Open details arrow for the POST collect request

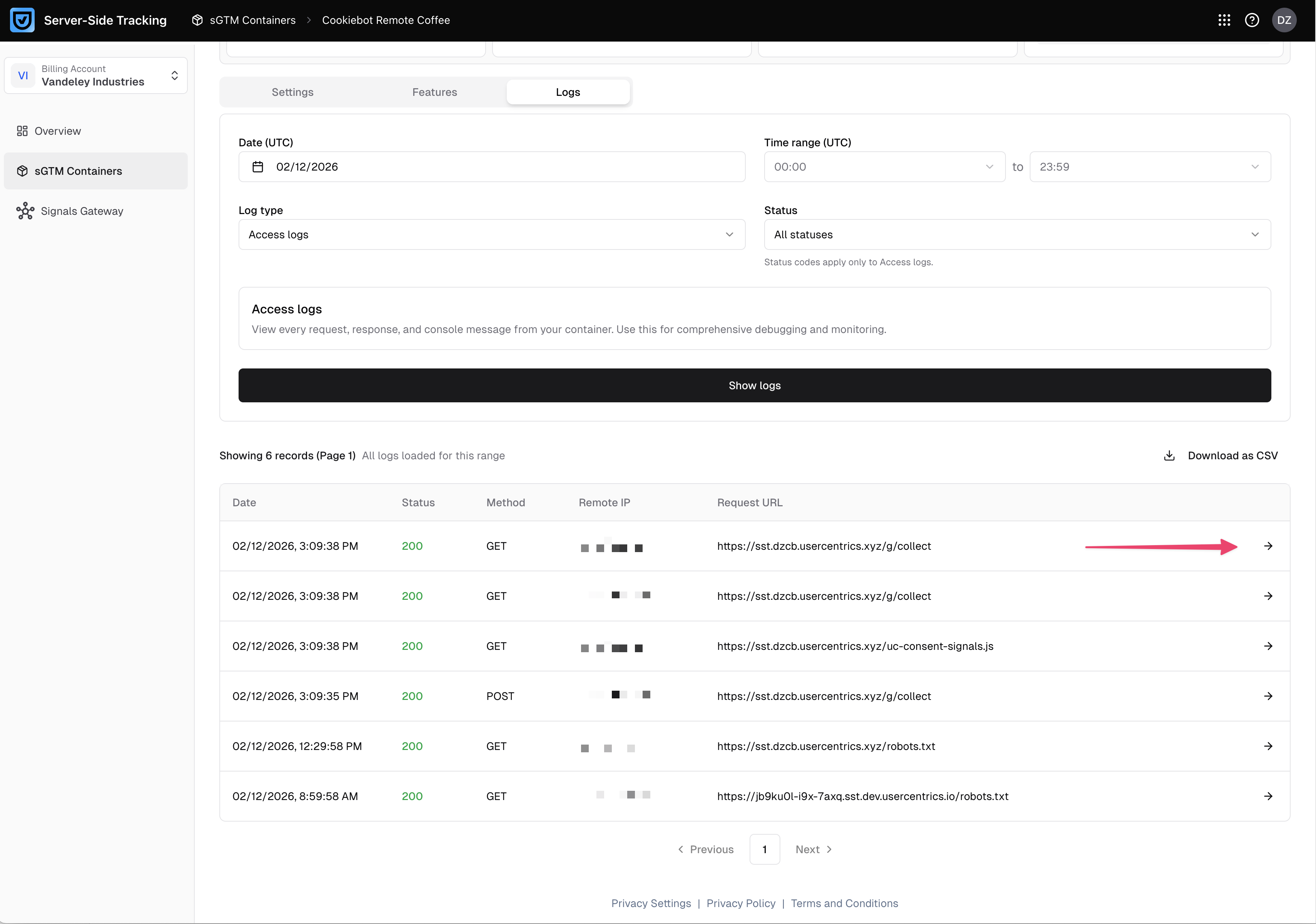click(1268, 696)
